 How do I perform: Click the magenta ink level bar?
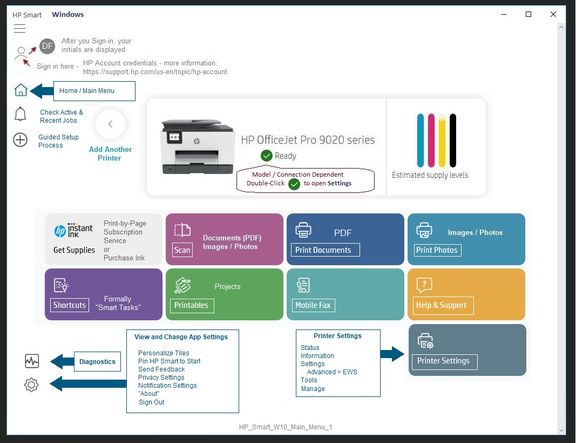point(431,140)
